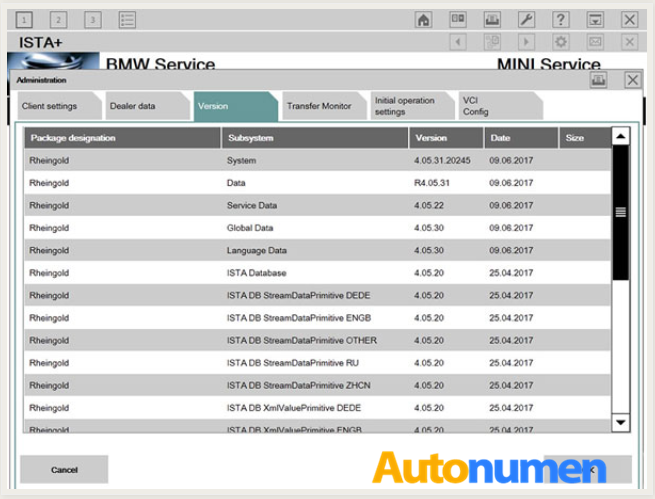This screenshot has height=499, width=655.
Task: Click the Size column header
Action: 585,138
